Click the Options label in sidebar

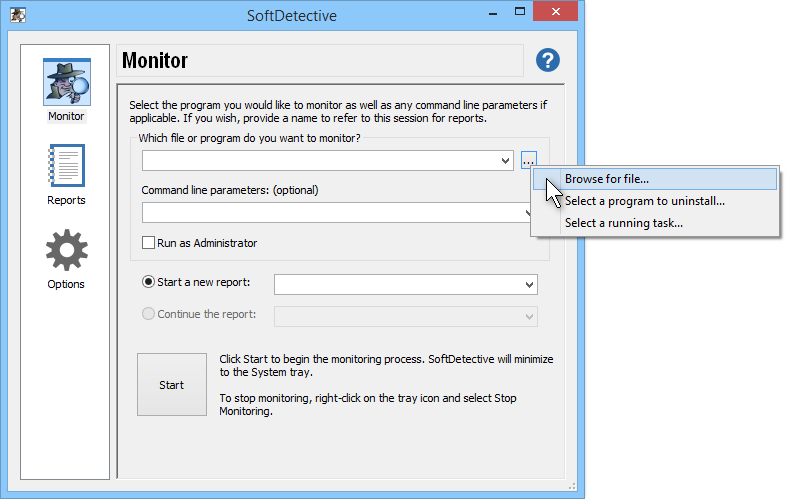(x=66, y=284)
